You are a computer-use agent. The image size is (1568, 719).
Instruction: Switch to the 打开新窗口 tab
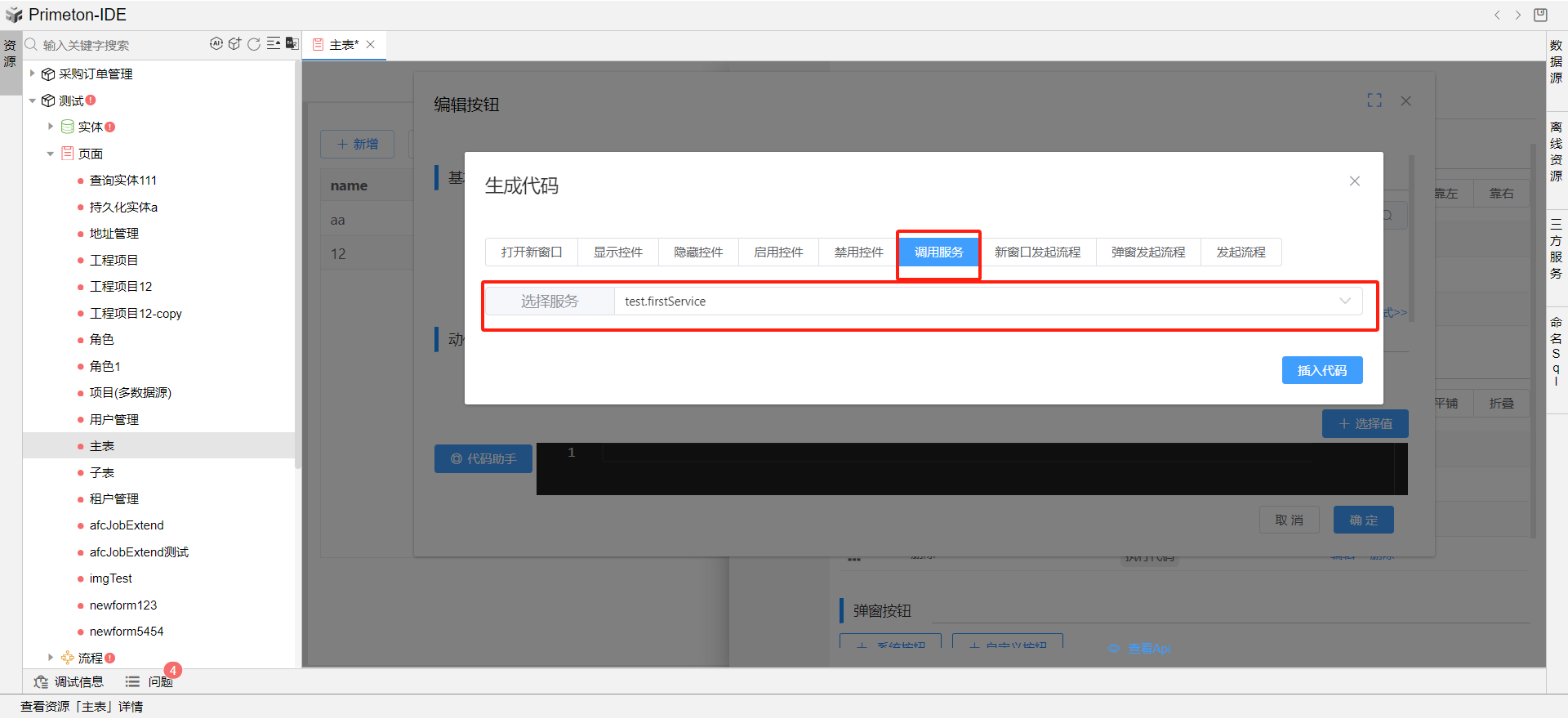point(532,252)
